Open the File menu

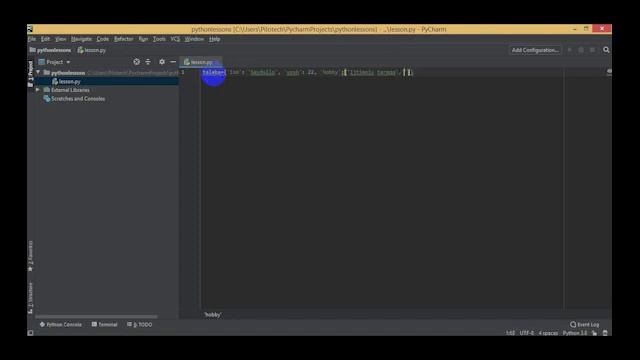pos(32,39)
